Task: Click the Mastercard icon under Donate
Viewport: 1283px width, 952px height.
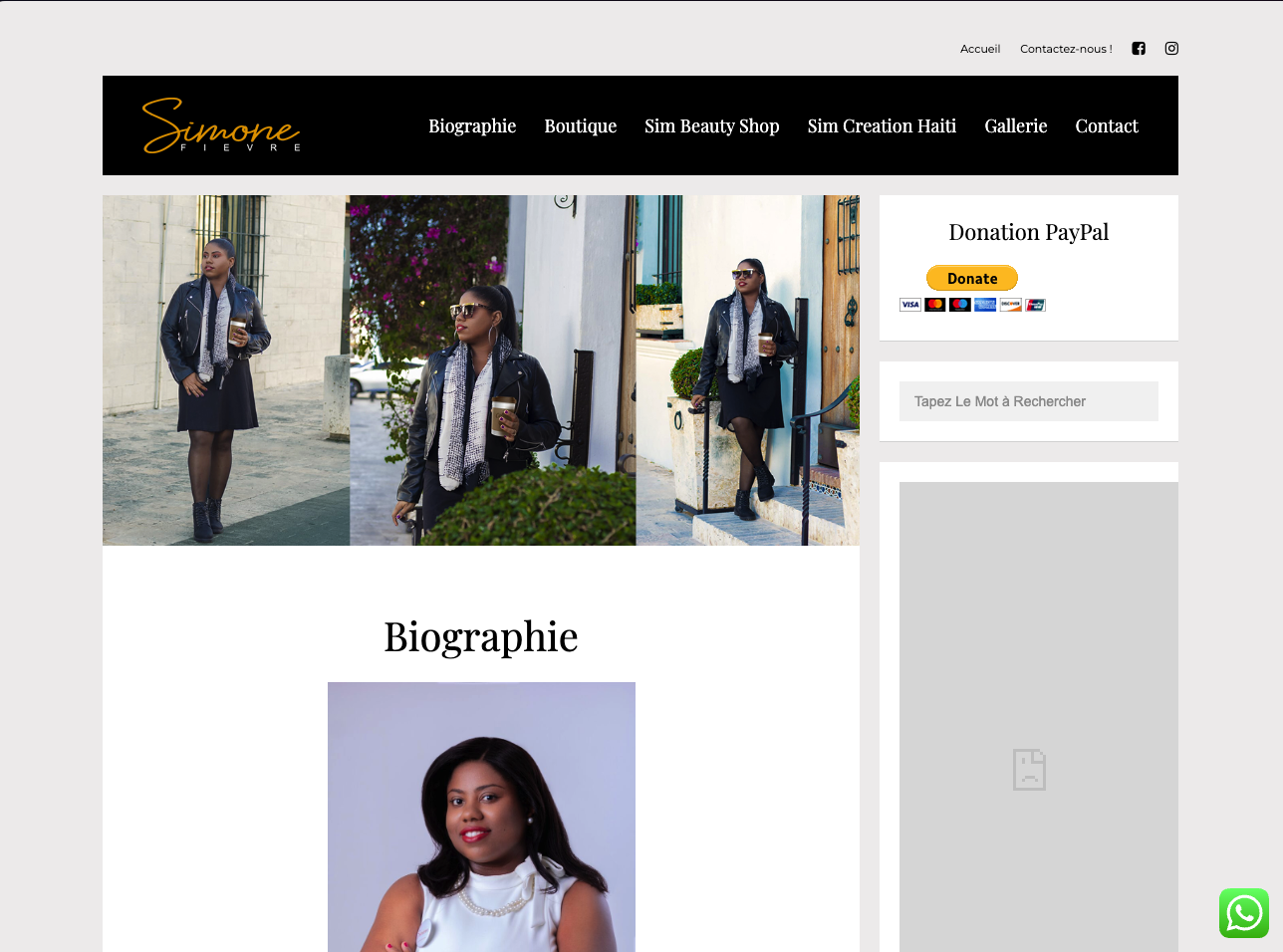Action: [x=935, y=305]
